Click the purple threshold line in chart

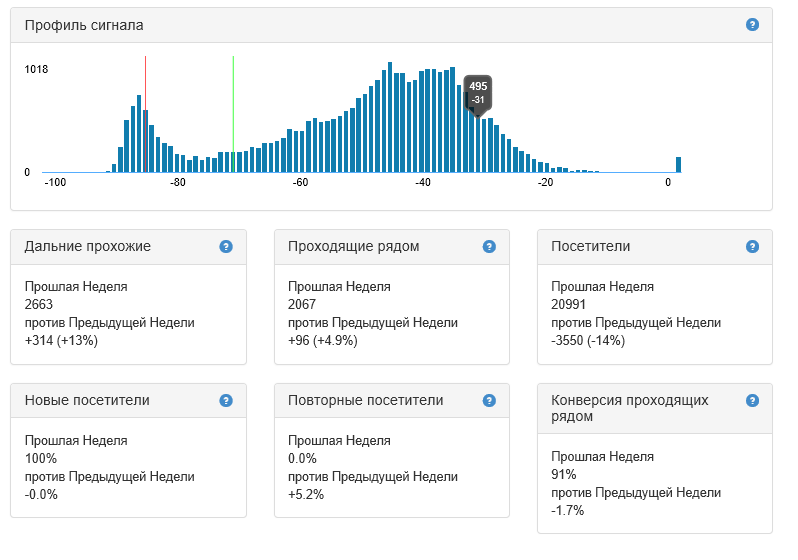click(145, 80)
